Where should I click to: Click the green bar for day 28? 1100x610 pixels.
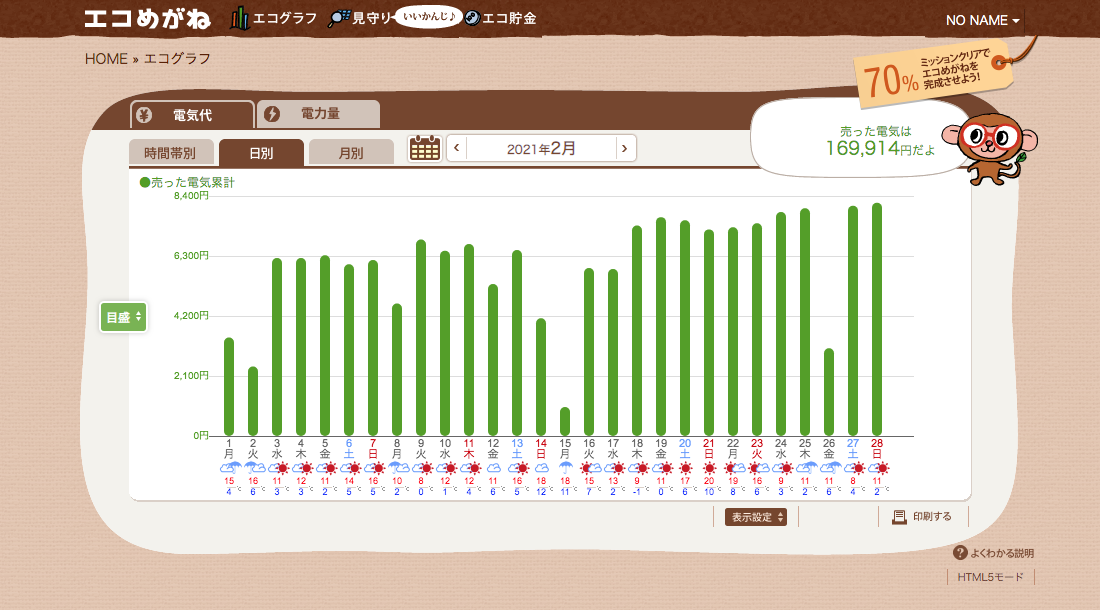pos(877,319)
